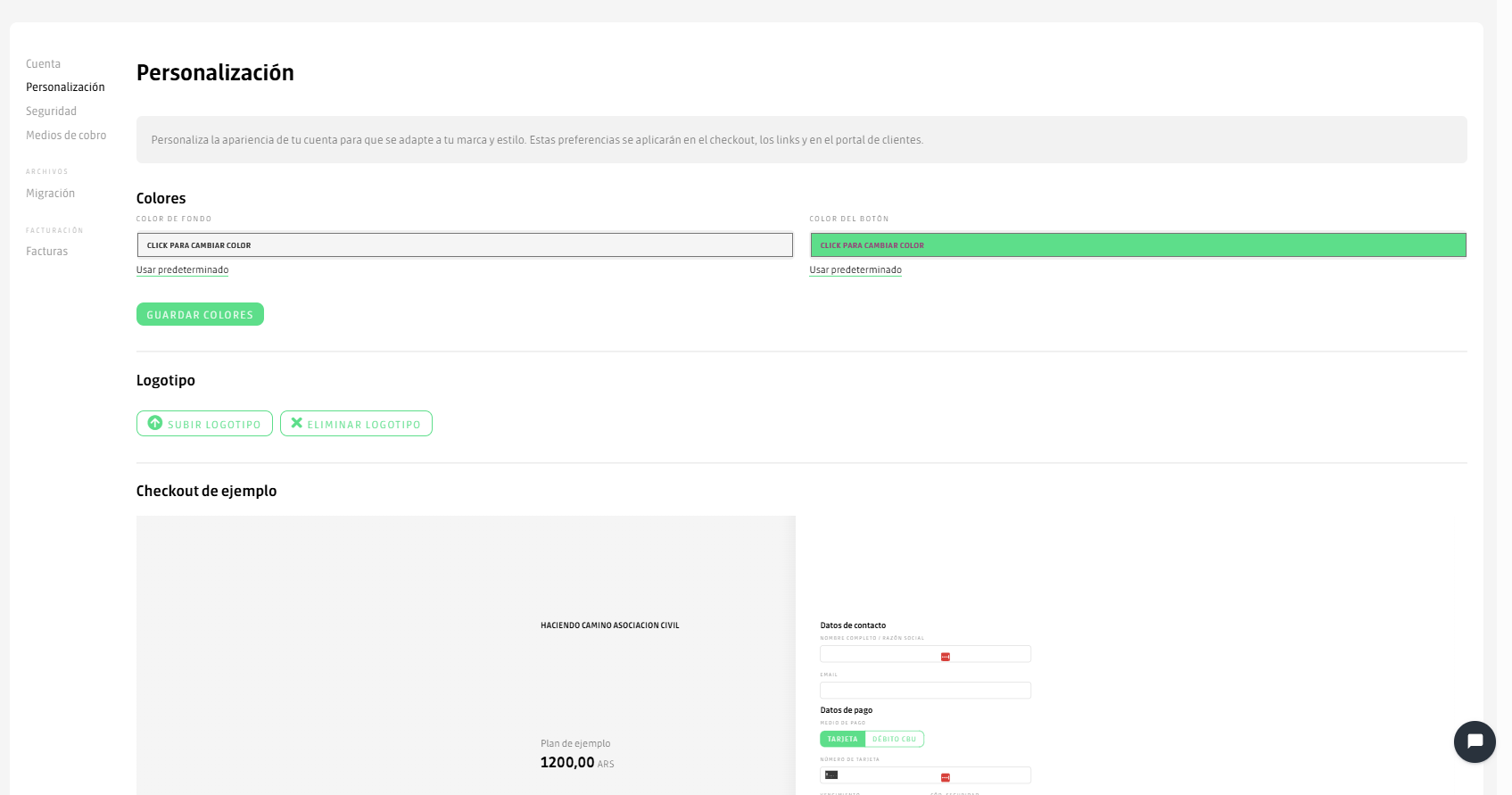Viewport: 1512px width, 795px height.
Task: Open the Cuenta settings section
Action: coord(43,64)
